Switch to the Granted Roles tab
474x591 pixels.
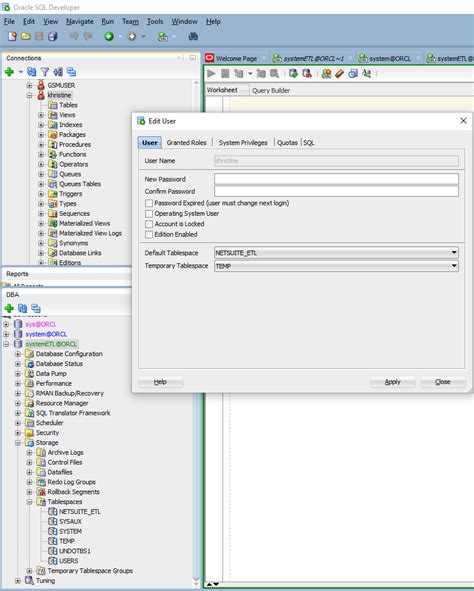pos(187,142)
